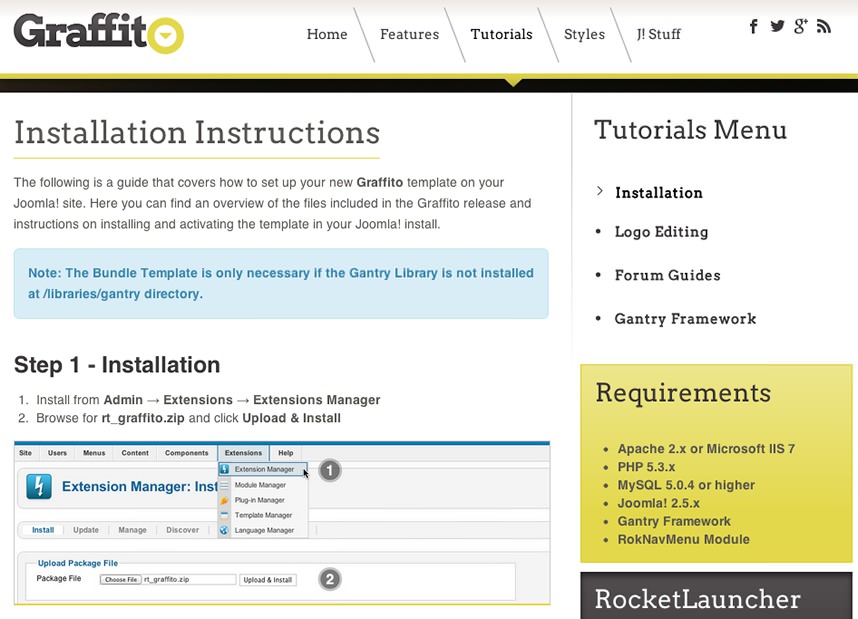Click the "MySQL 5.0.4 or higher" requirement

[686, 485]
